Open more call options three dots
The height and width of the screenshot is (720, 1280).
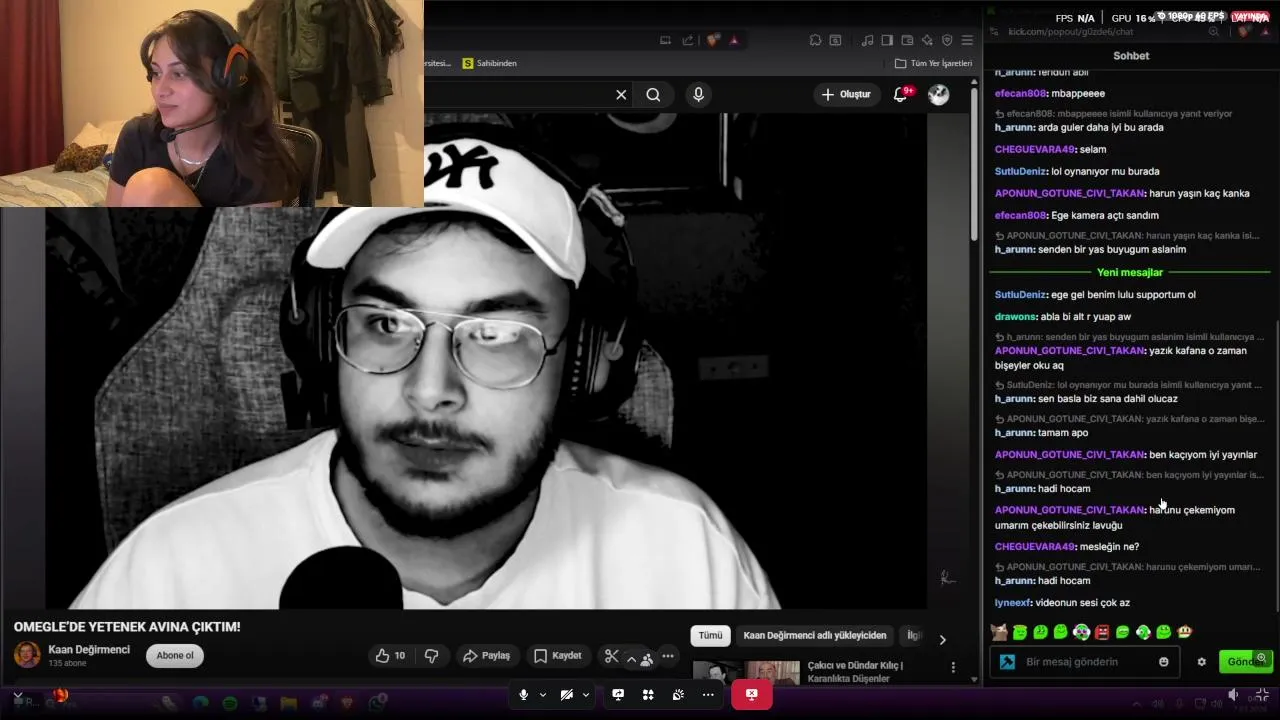pos(708,694)
